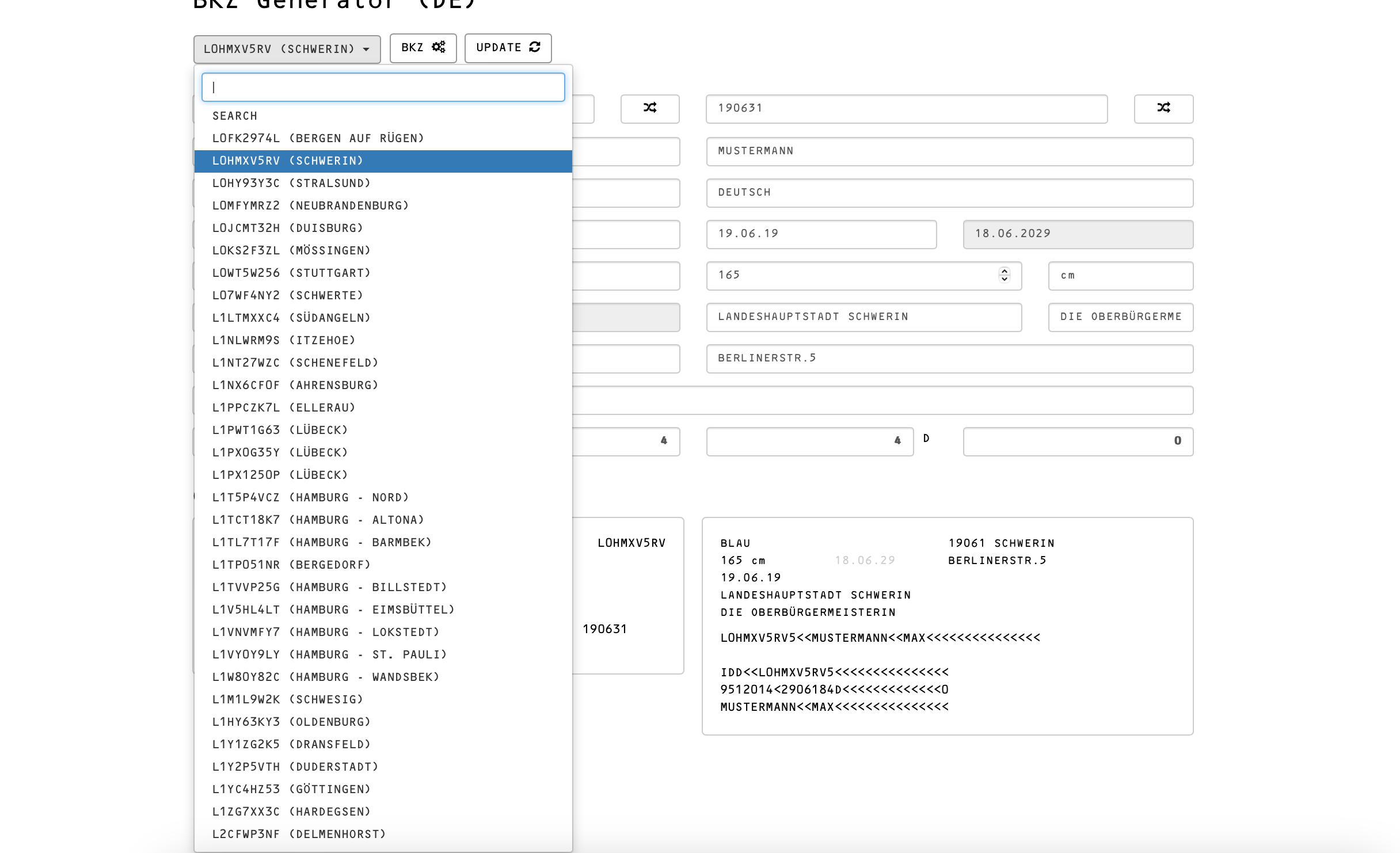Pick LOWT5W256 (Stuttgart)
1400x853 pixels.
pyautogui.click(x=383, y=273)
